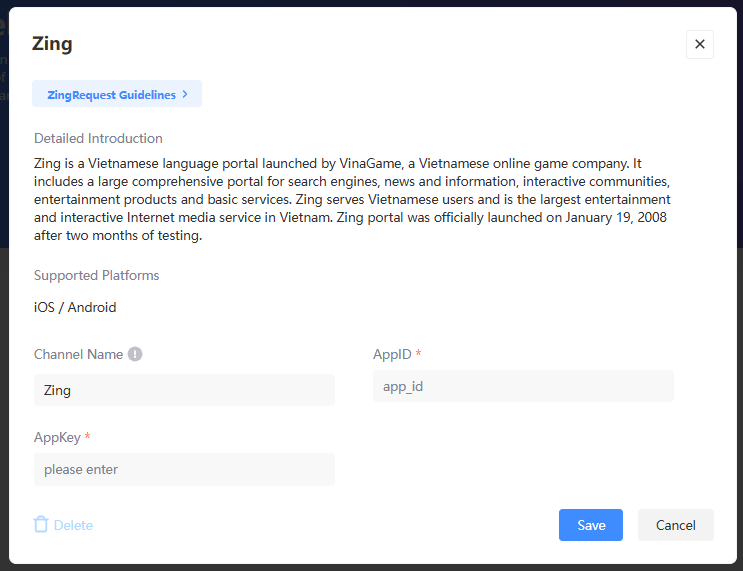Open the ZingRequest Guidelines link

pyautogui.click(x=117, y=94)
